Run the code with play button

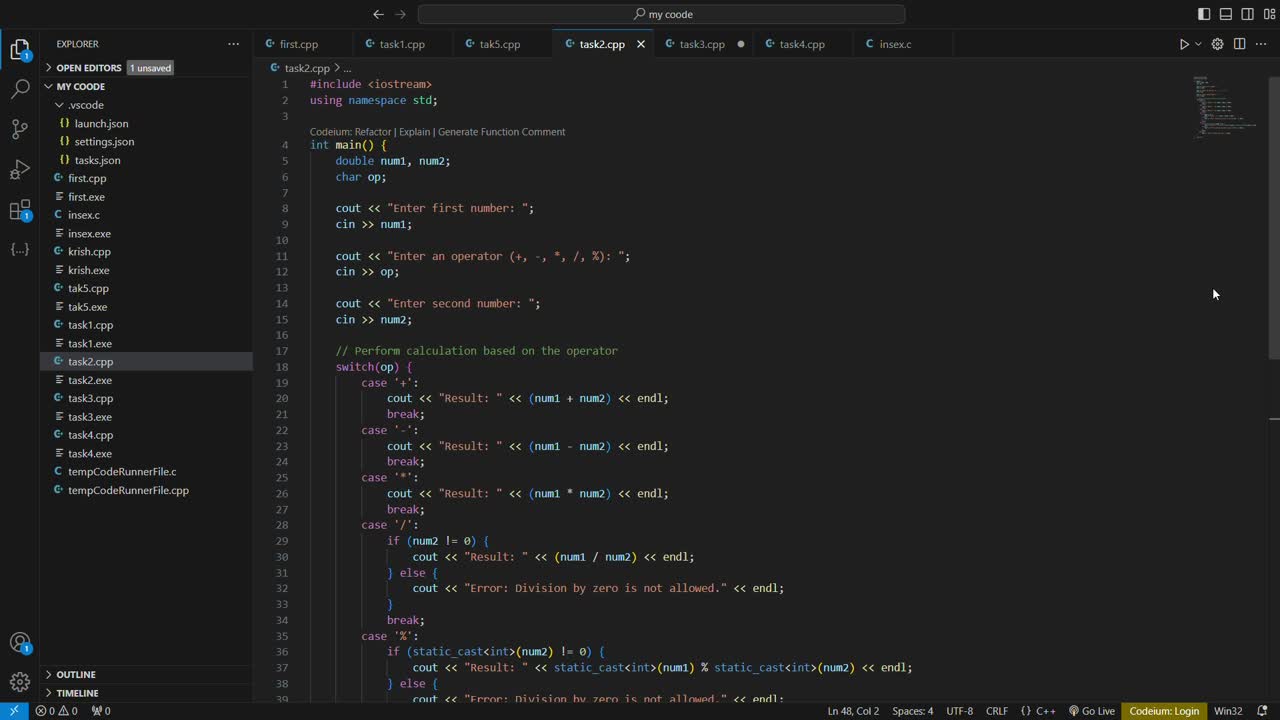click(x=1183, y=44)
